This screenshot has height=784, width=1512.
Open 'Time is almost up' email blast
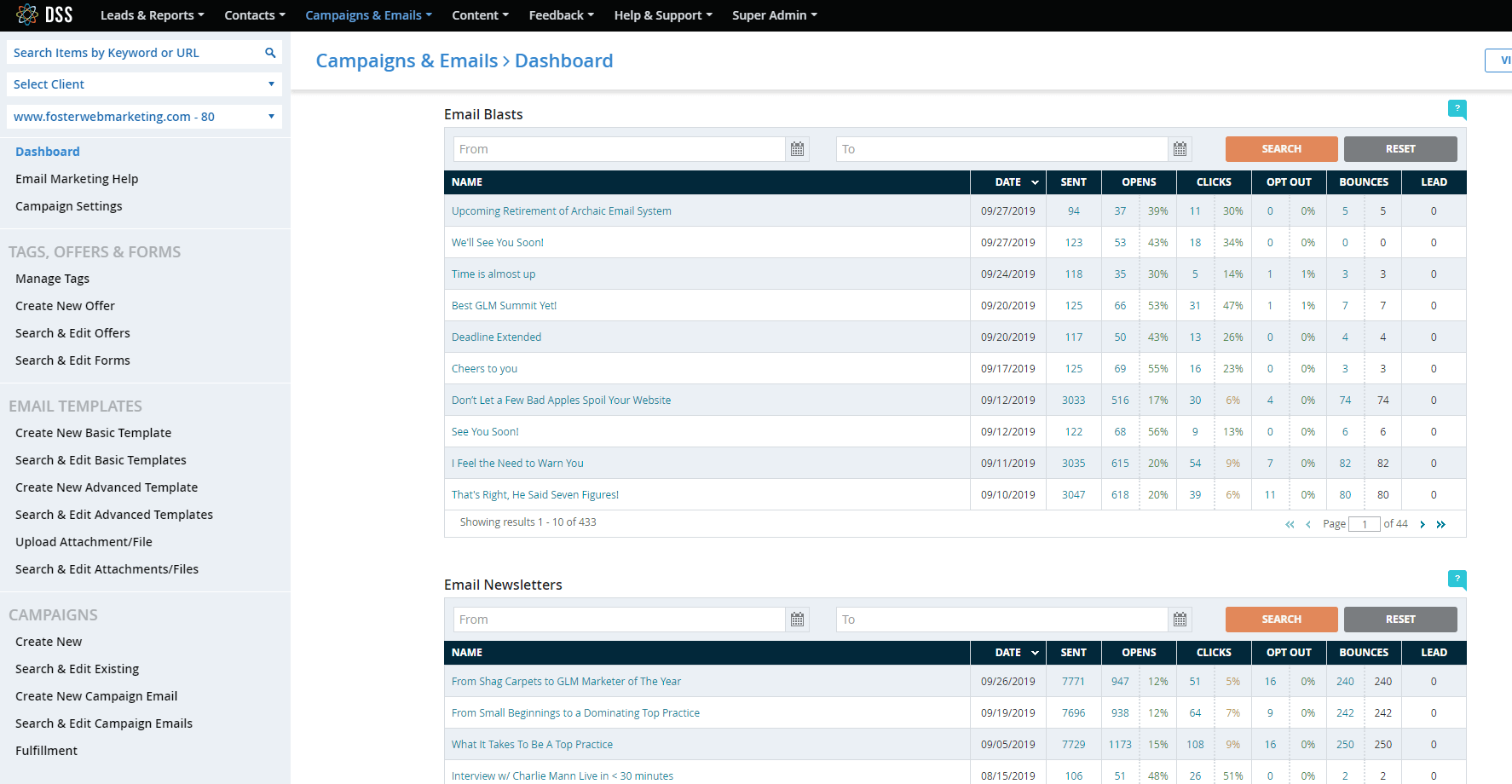tap(493, 274)
